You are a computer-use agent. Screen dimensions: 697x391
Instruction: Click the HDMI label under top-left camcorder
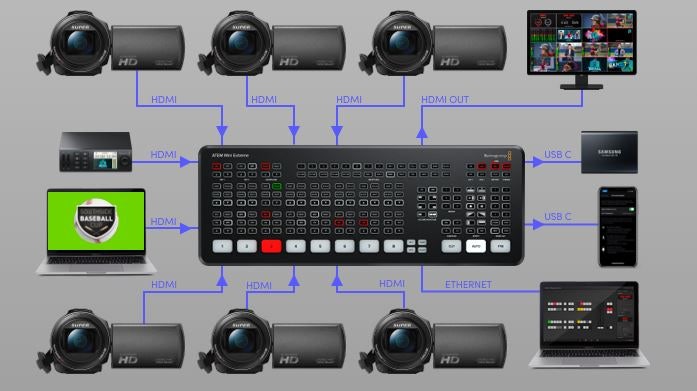click(164, 100)
